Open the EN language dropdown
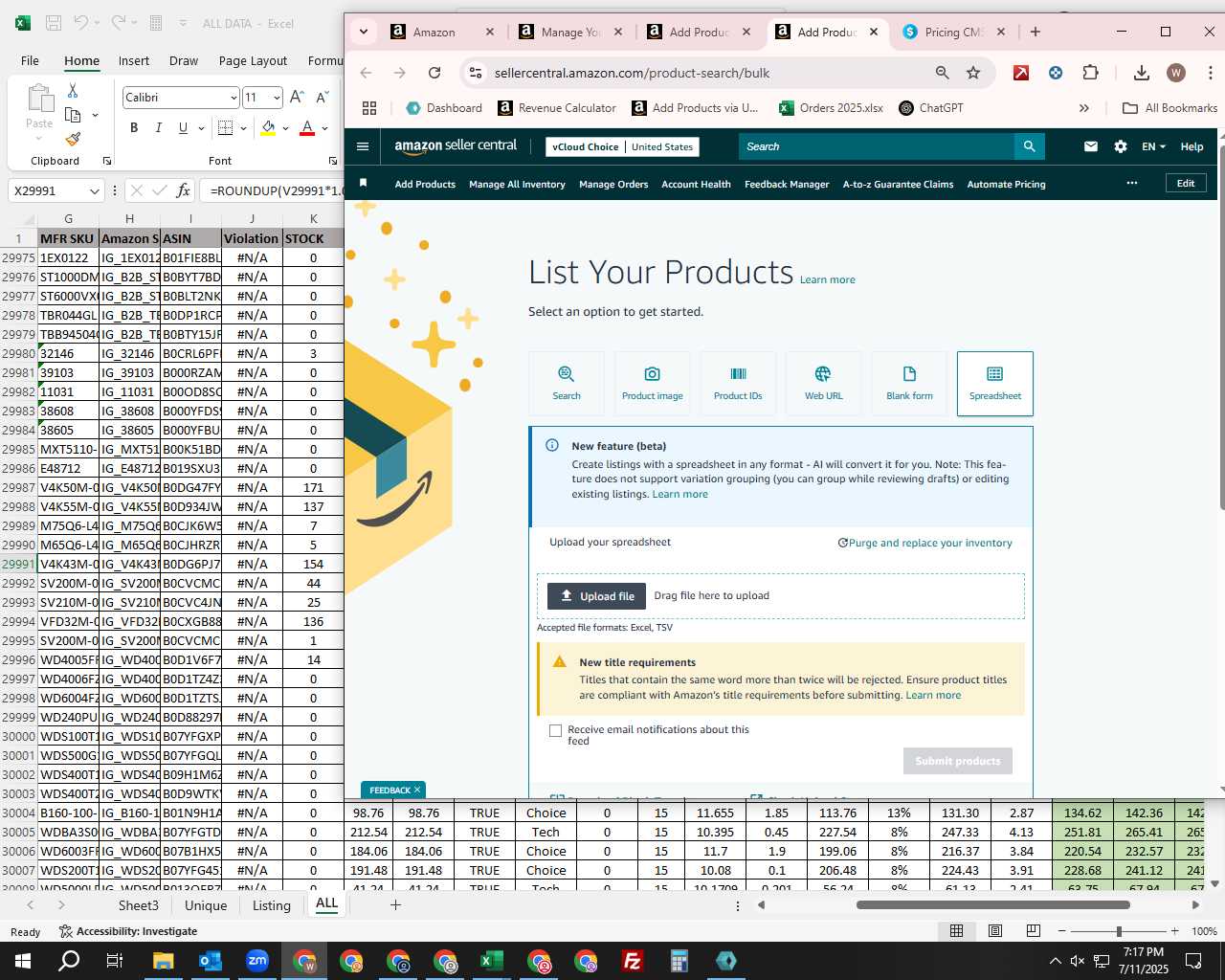Screen dimensions: 1225x980 pos(1153,146)
